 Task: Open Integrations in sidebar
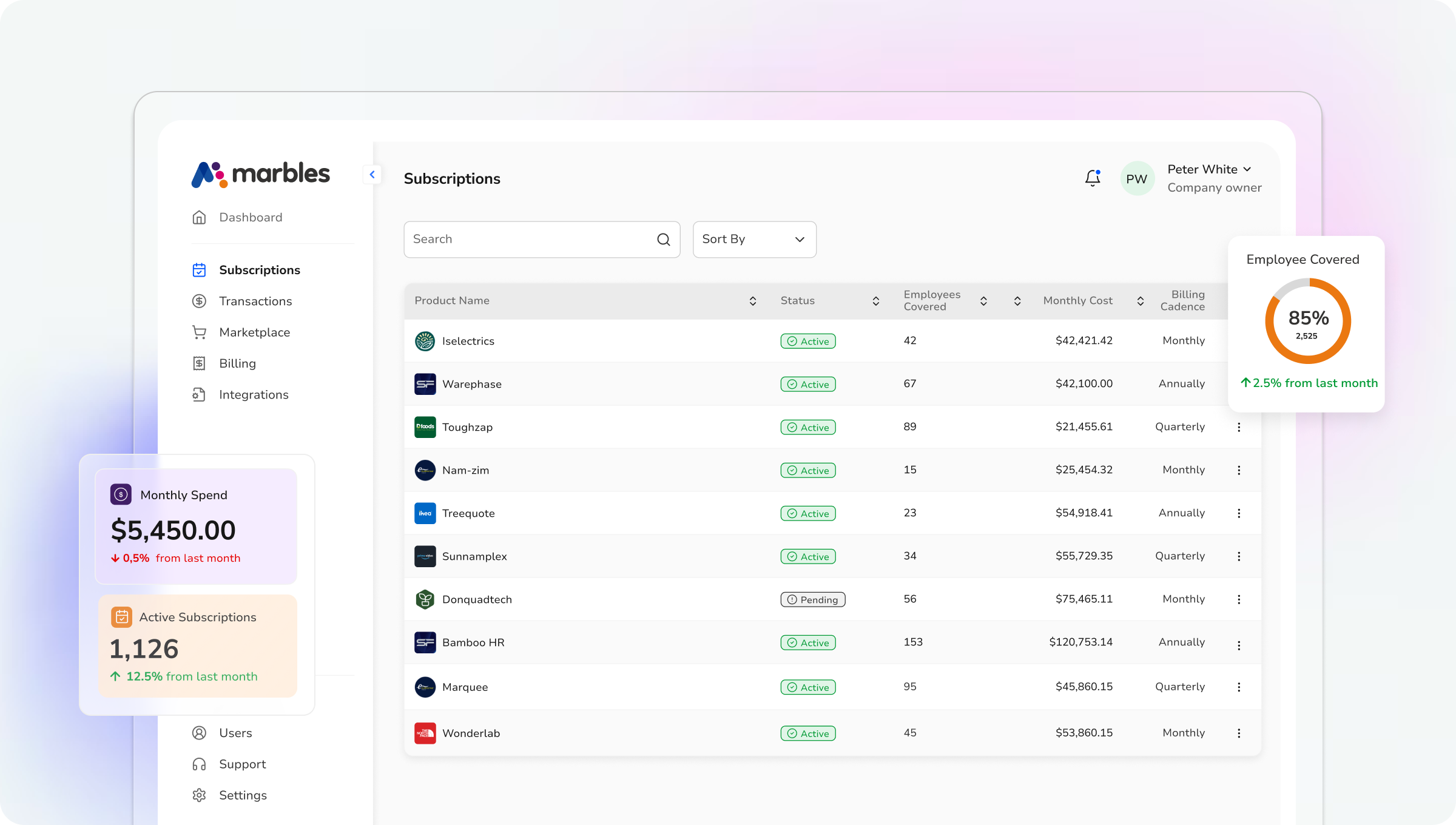tap(240, 395)
